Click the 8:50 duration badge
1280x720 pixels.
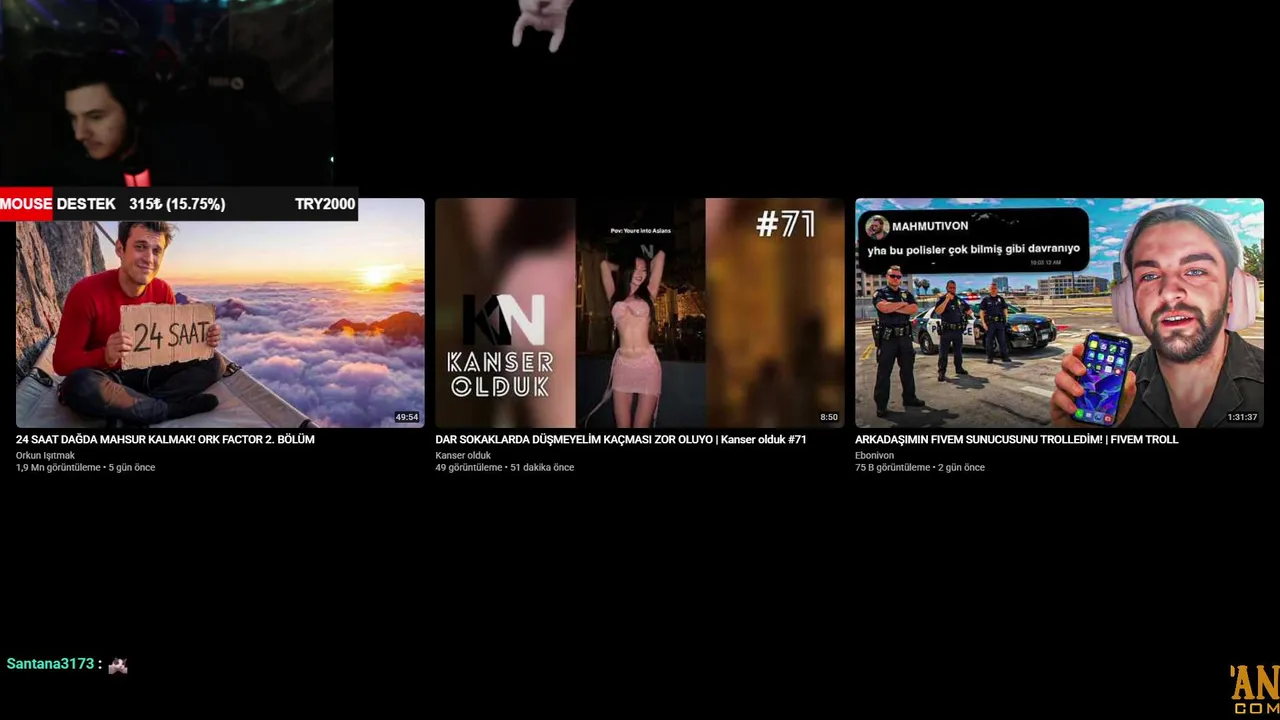(x=829, y=417)
